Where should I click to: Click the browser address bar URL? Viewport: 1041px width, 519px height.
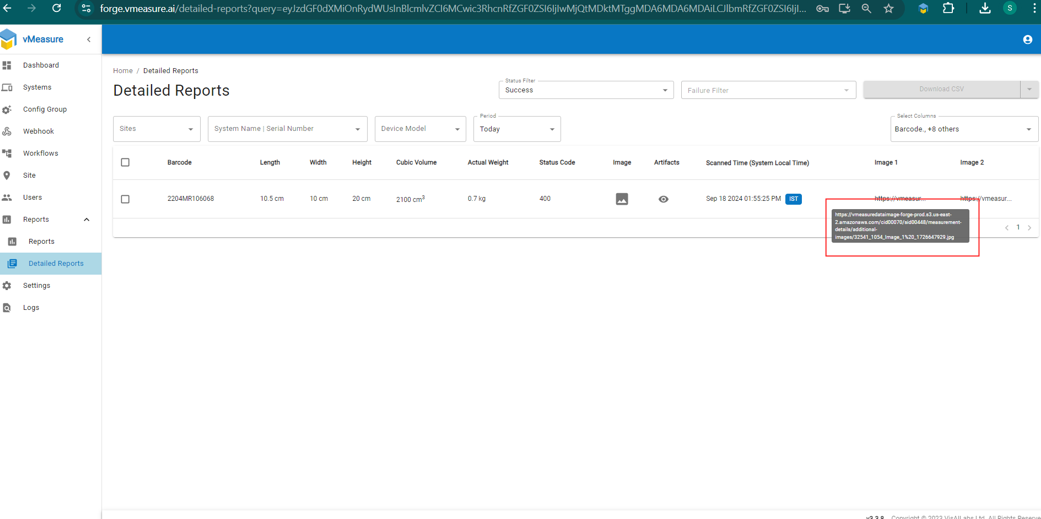(454, 8)
